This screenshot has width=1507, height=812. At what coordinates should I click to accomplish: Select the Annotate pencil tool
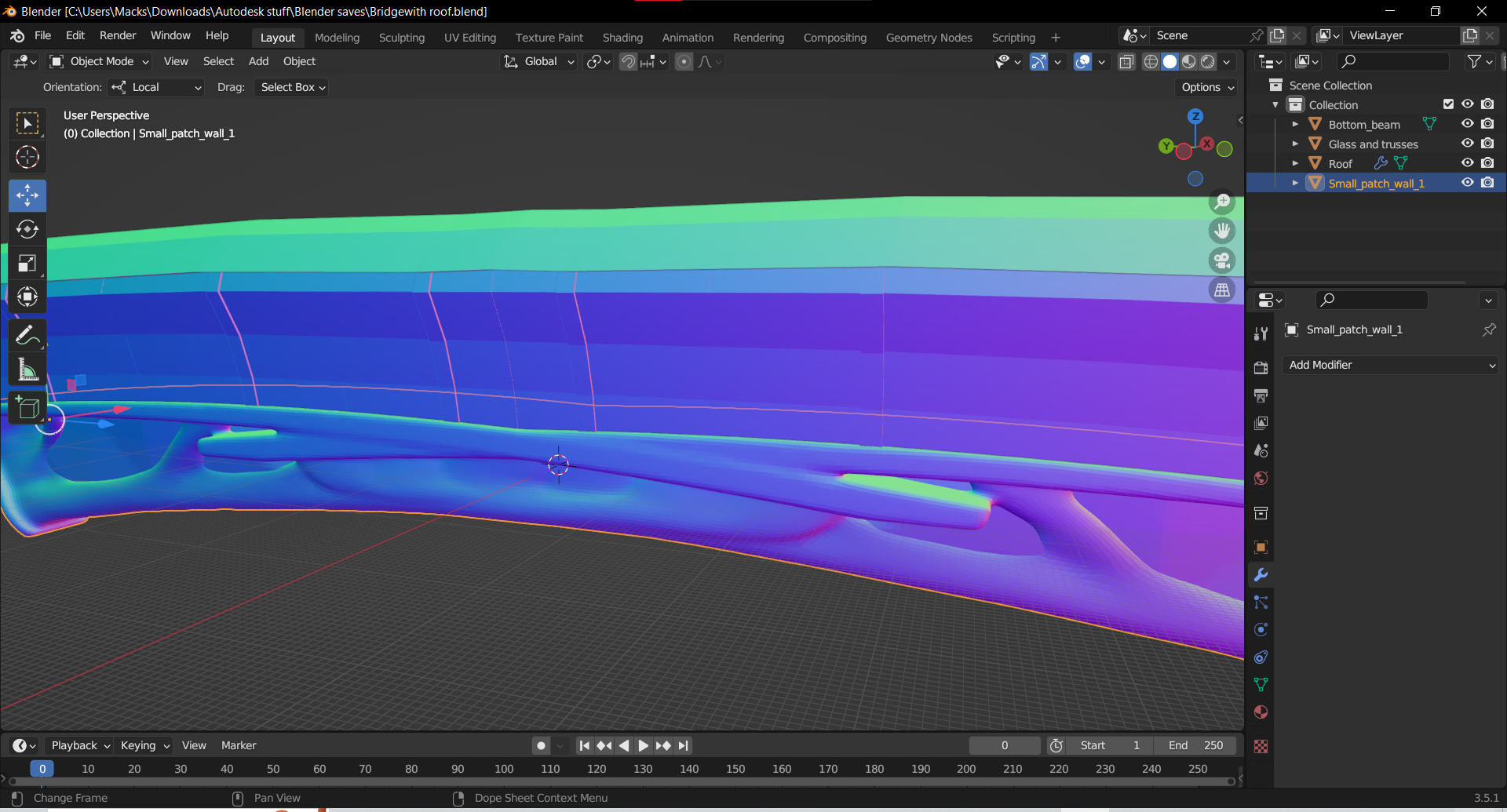[x=27, y=335]
